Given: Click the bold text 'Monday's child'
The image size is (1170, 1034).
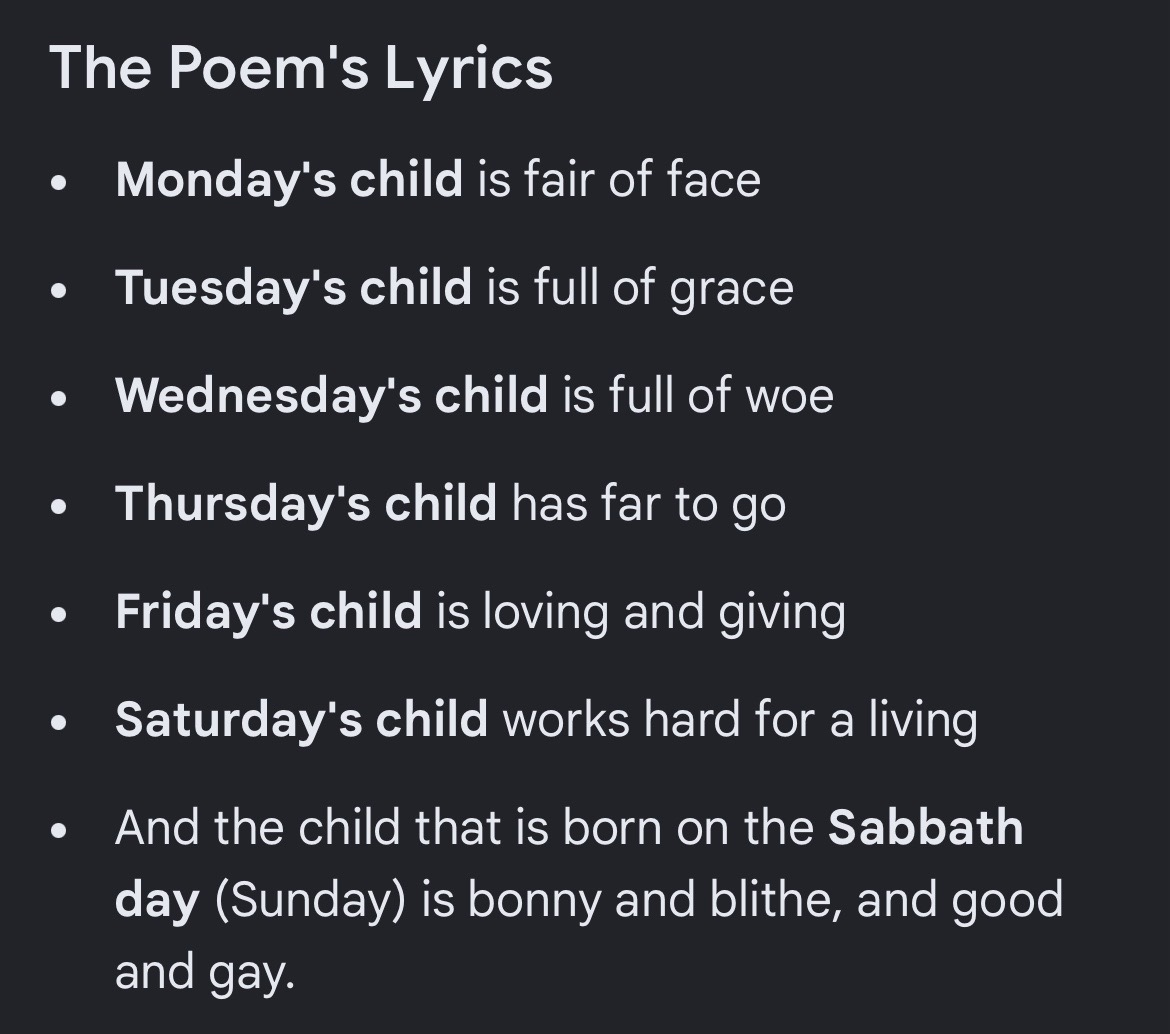Looking at the screenshot, I should coord(289,181).
